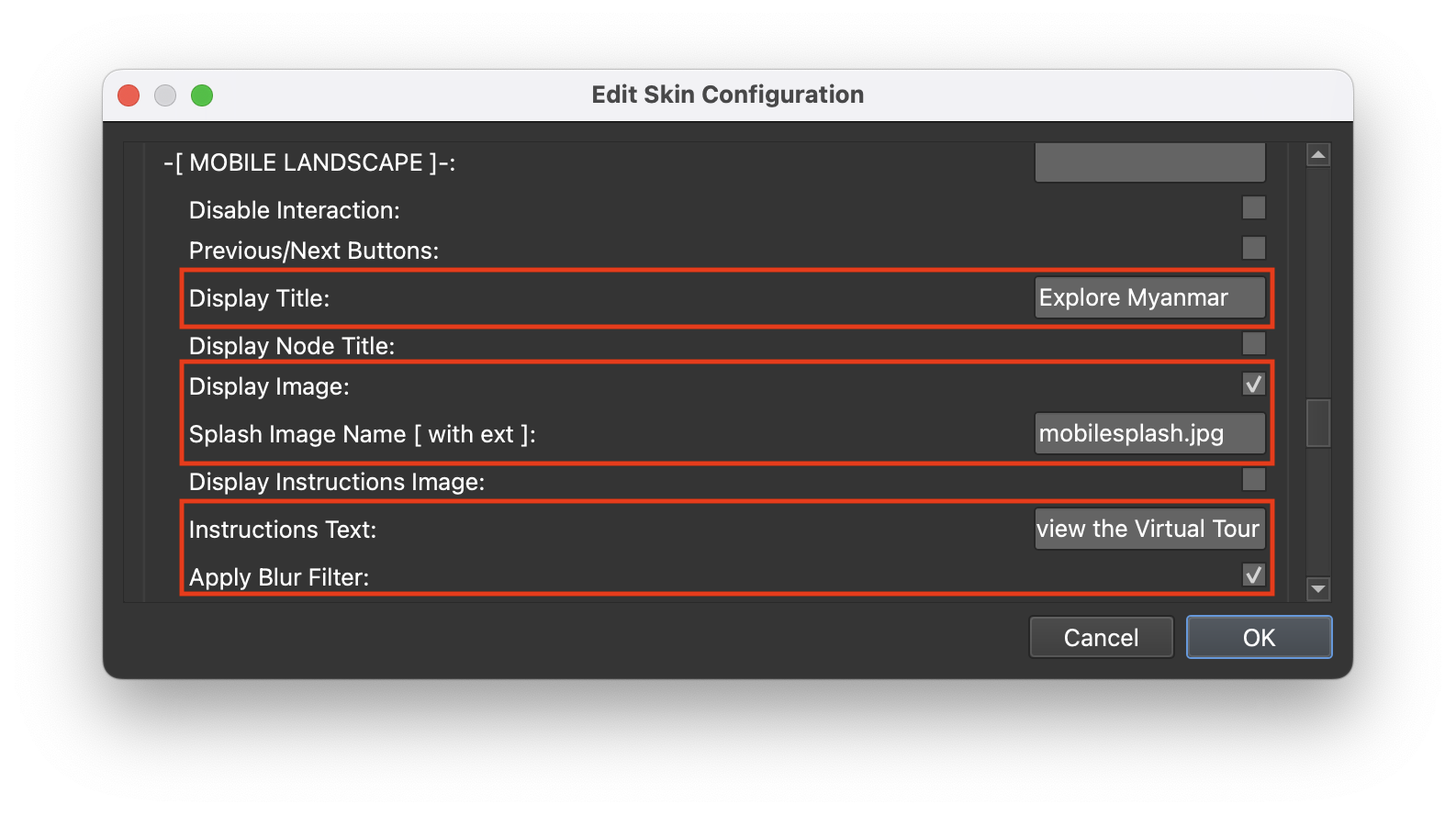Zoom the window with the green button
1456x815 pixels.
coord(202,95)
